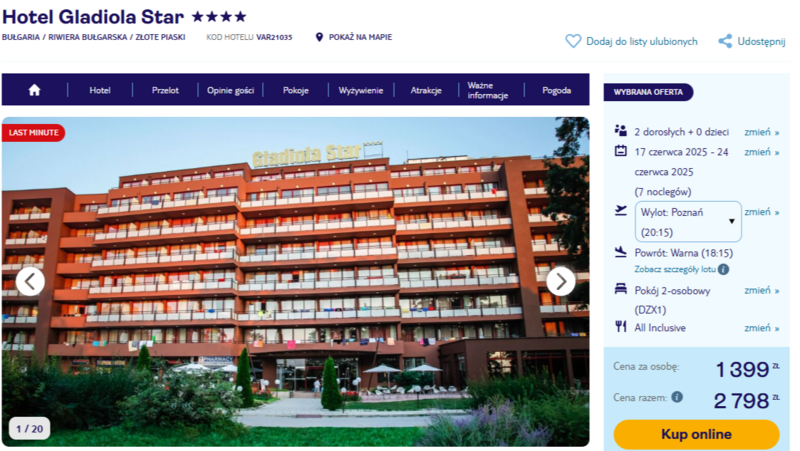
Task: Open the Wylot Poznań departure dropdown
Action: [x=688, y=222]
